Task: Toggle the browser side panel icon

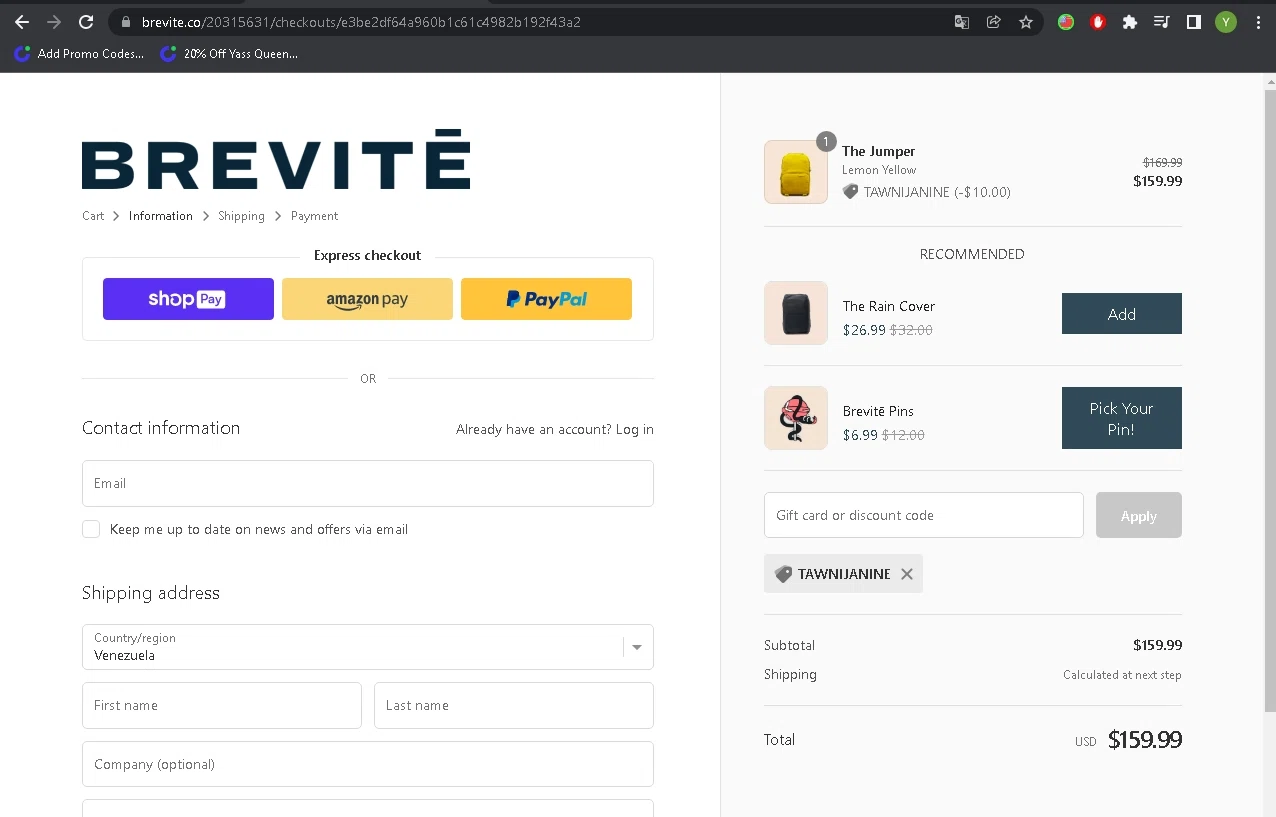Action: [x=1194, y=22]
